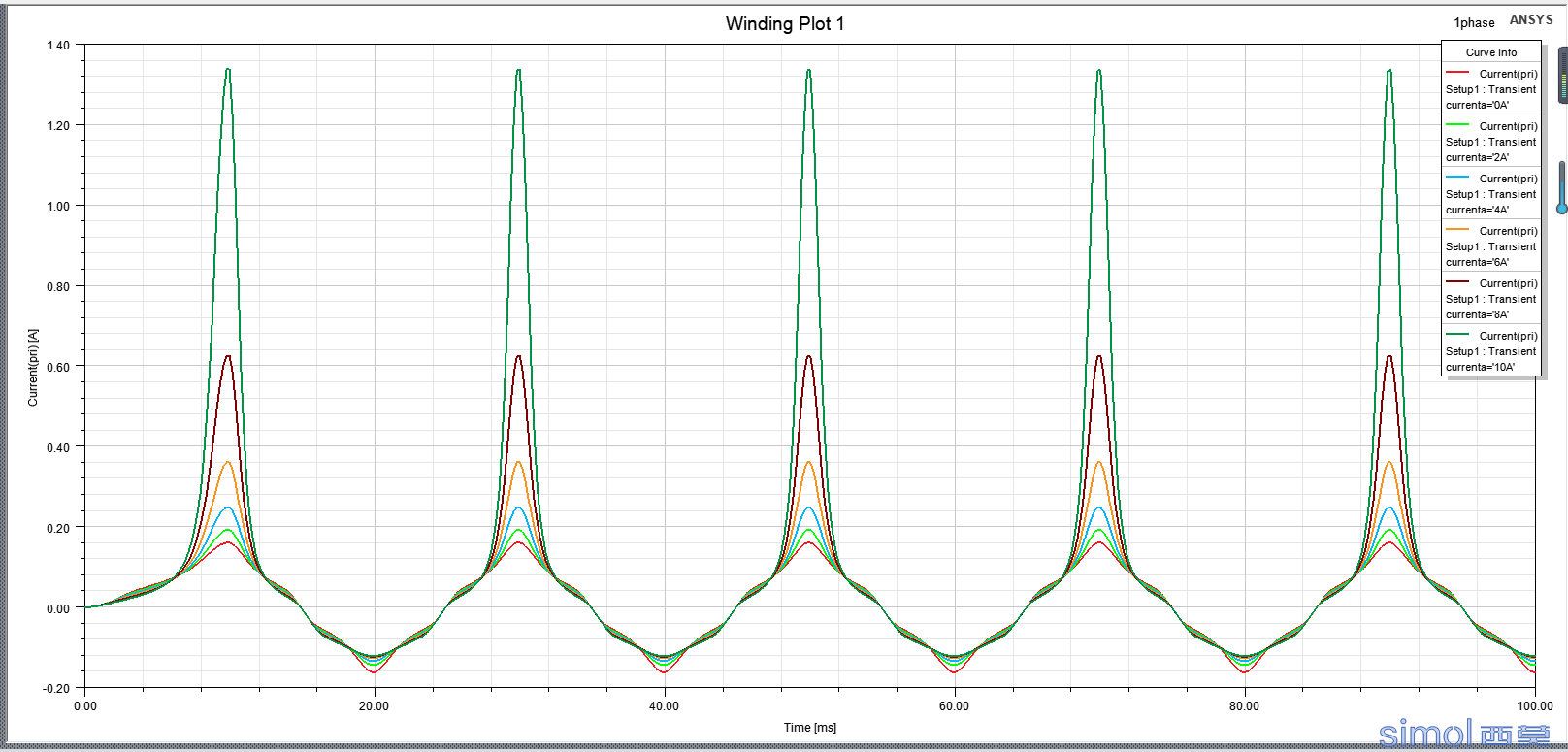
Task: Select legend curve currenta='6A'
Action: point(1490,246)
